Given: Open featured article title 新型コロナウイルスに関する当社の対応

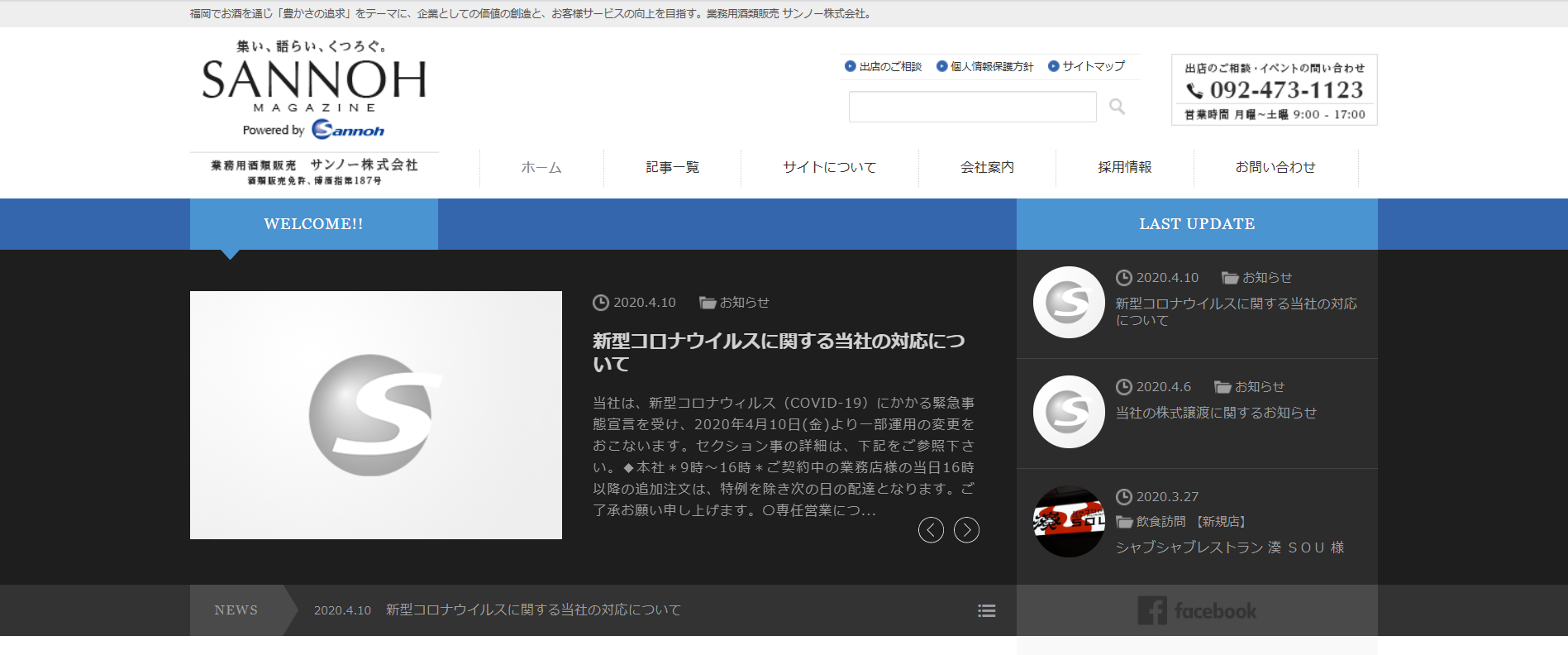Looking at the screenshot, I should click(779, 352).
